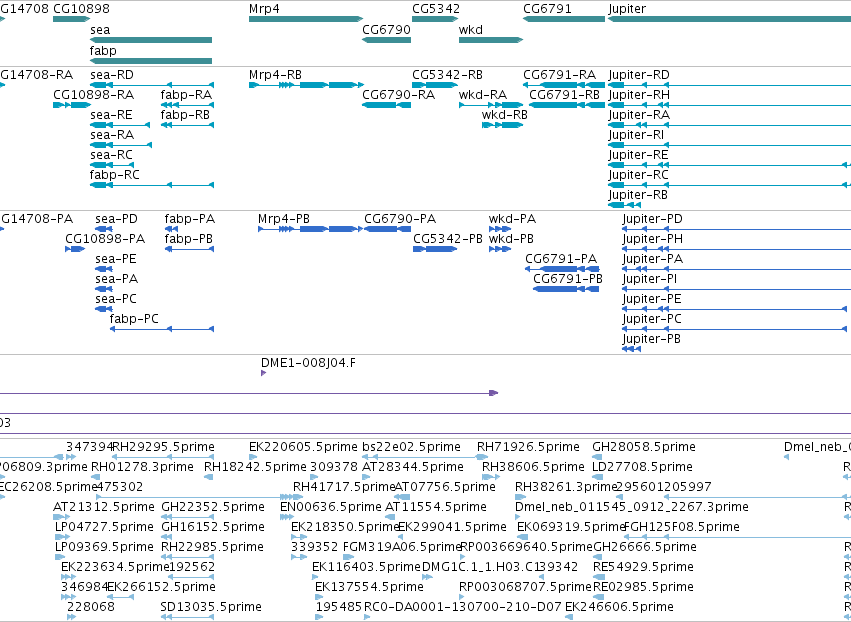Click protein CG6791-PA label
Image resolution: width=851 pixels, height=622 pixels.
point(561,259)
